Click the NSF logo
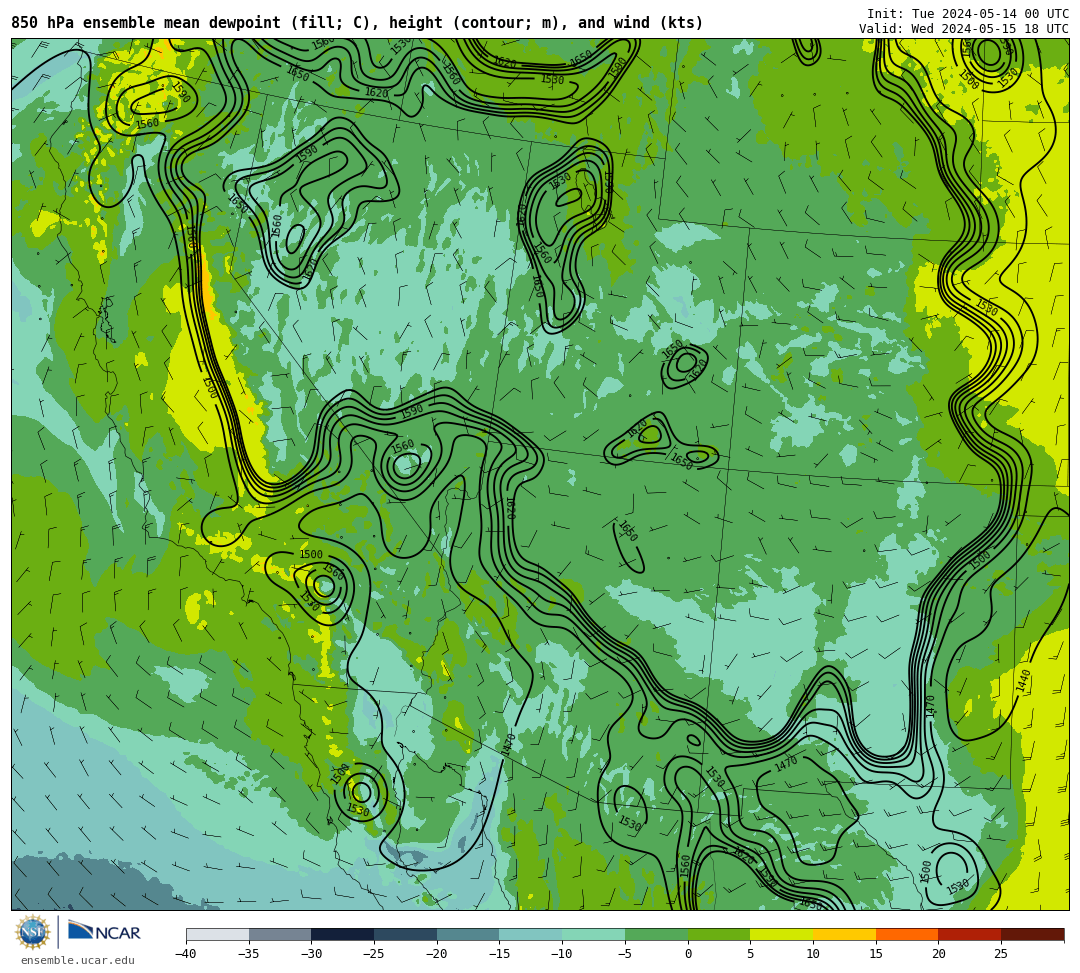Screen dimensions: 1080x973 click(x=32, y=932)
